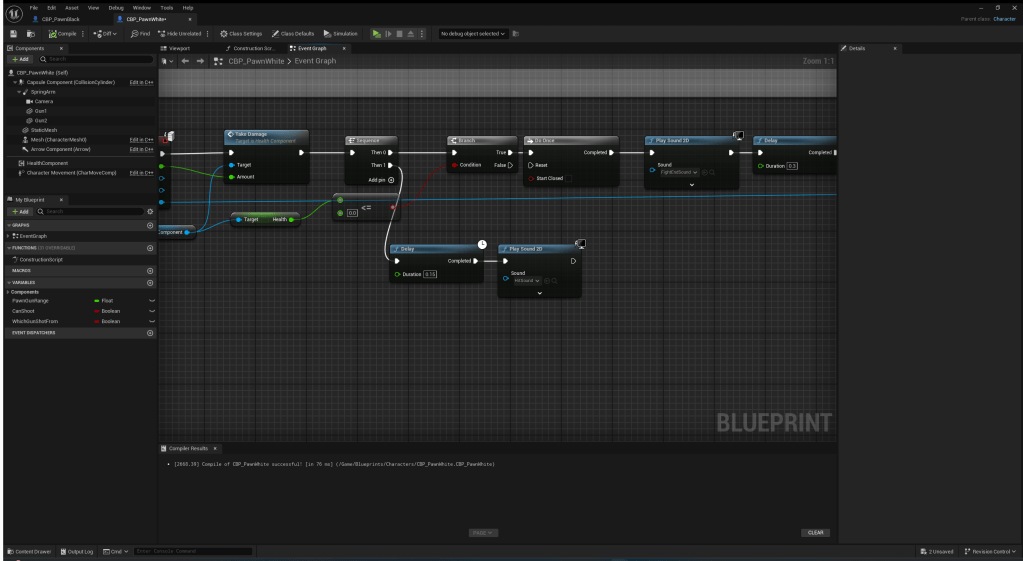
Task: Open the debug object selection dropdown
Action: [473, 33]
